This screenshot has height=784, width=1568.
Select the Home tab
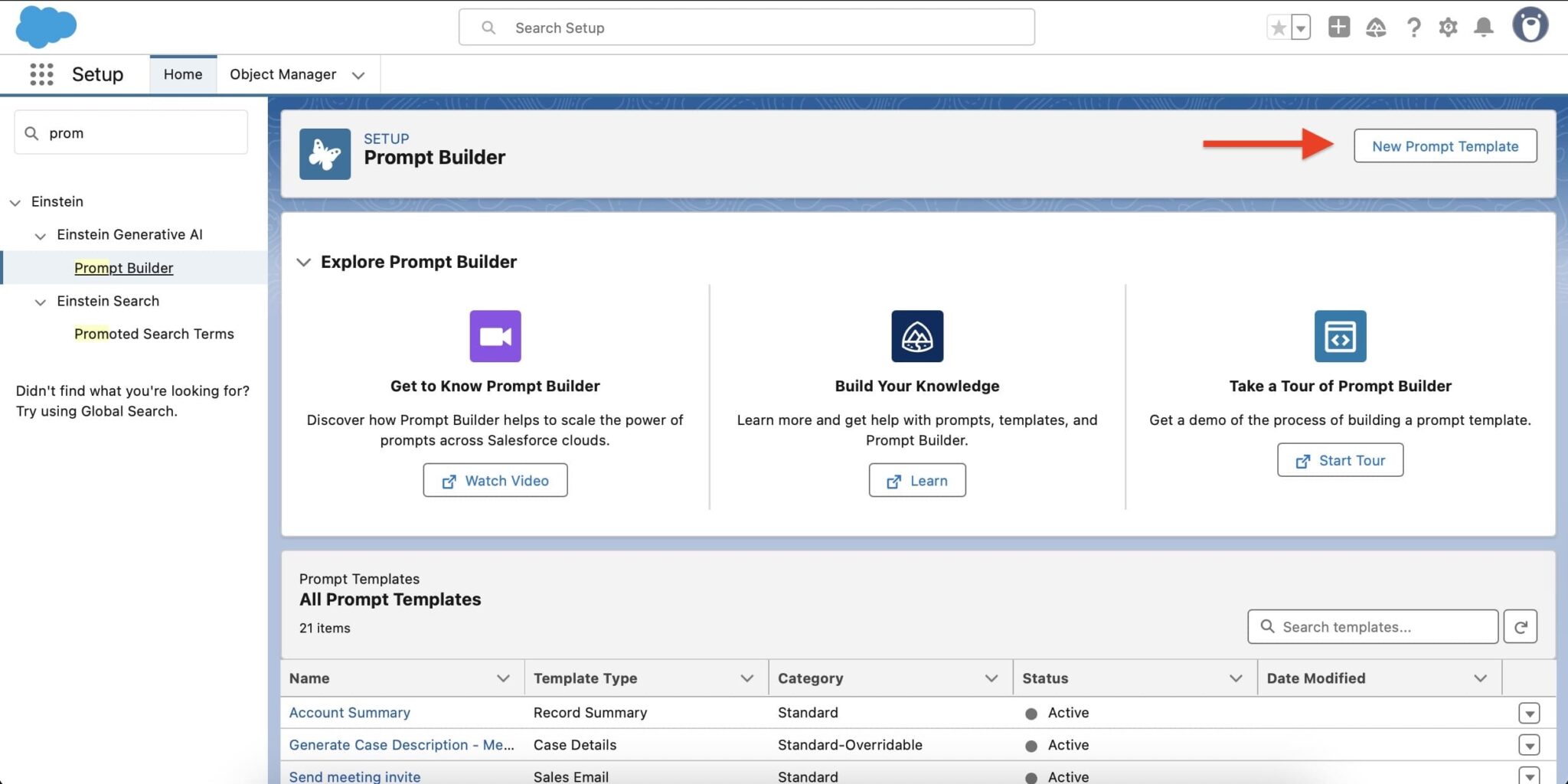coord(183,73)
